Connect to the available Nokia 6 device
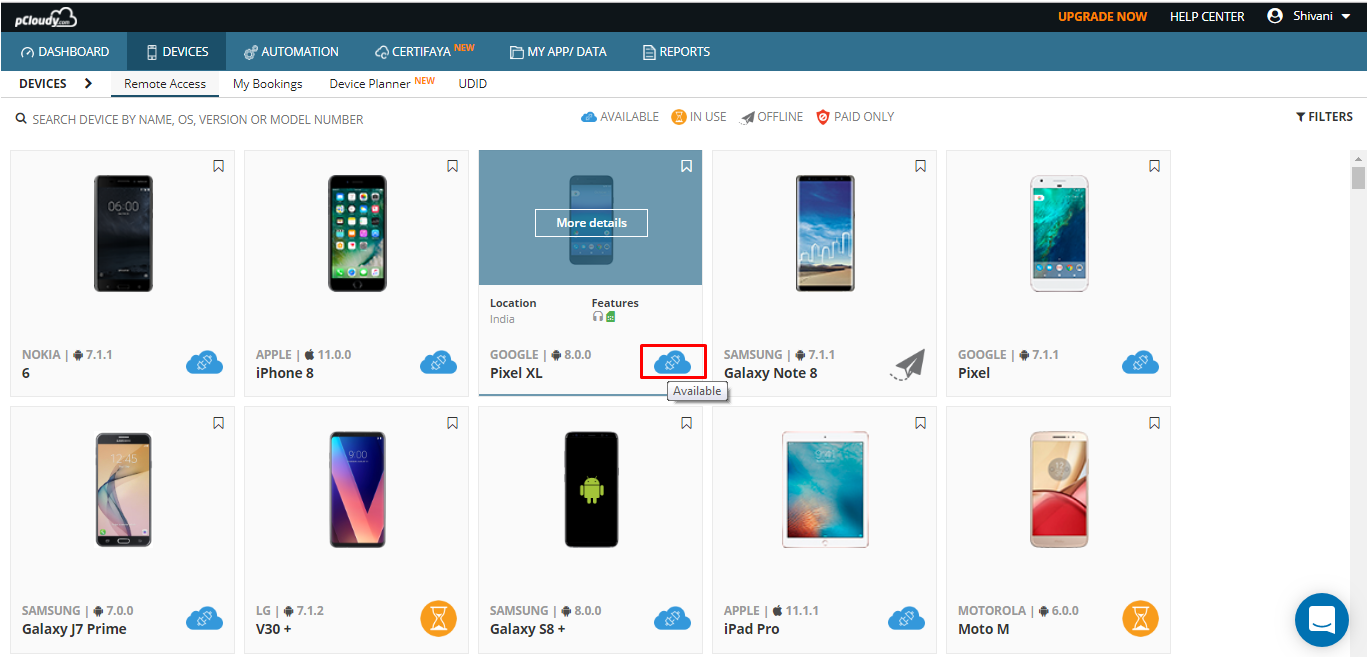 (x=204, y=363)
